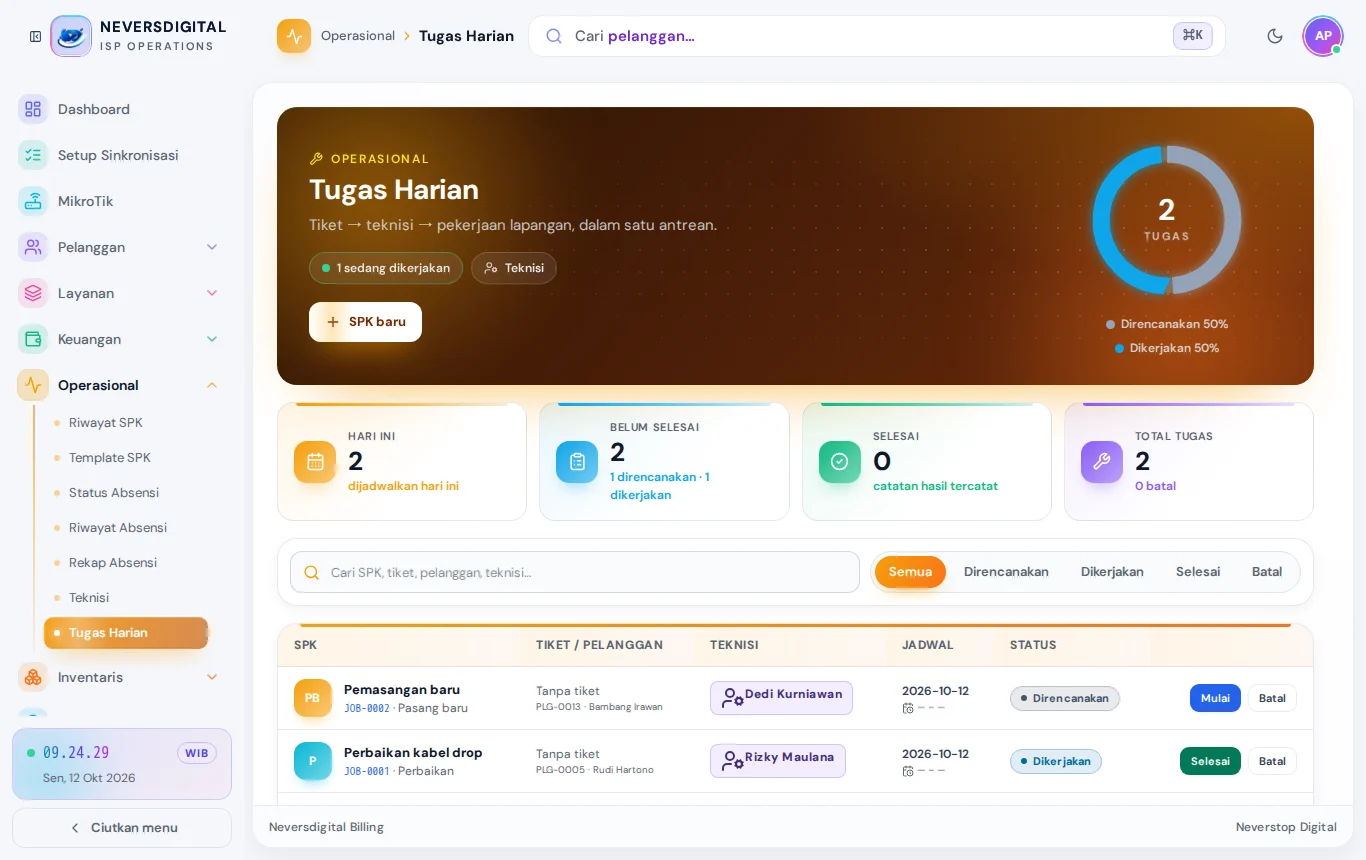
Task: Click the Selesai checkmark circle icon
Action: [x=840, y=462]
